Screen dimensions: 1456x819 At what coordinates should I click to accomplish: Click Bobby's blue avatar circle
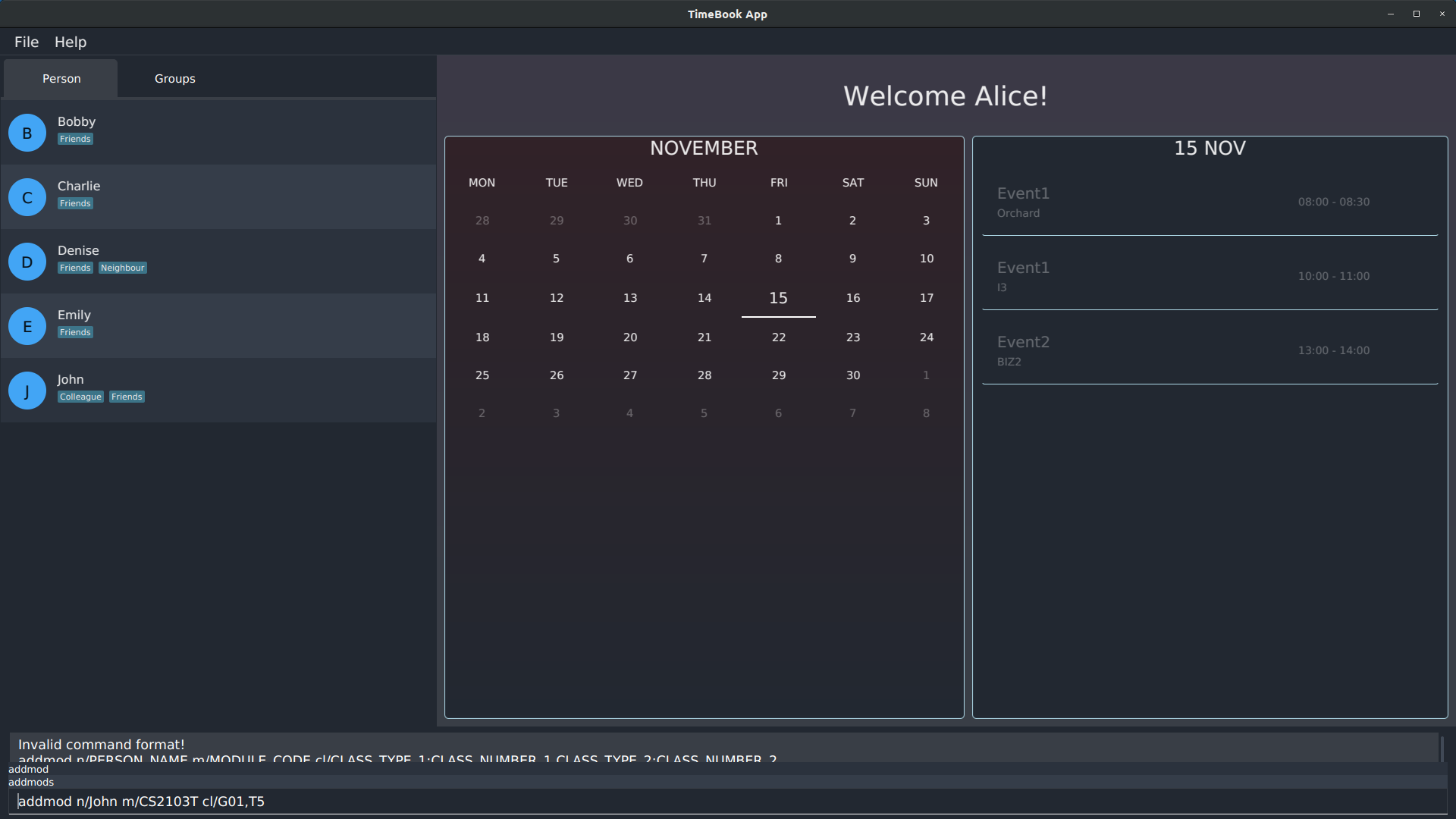pos(27,133)
